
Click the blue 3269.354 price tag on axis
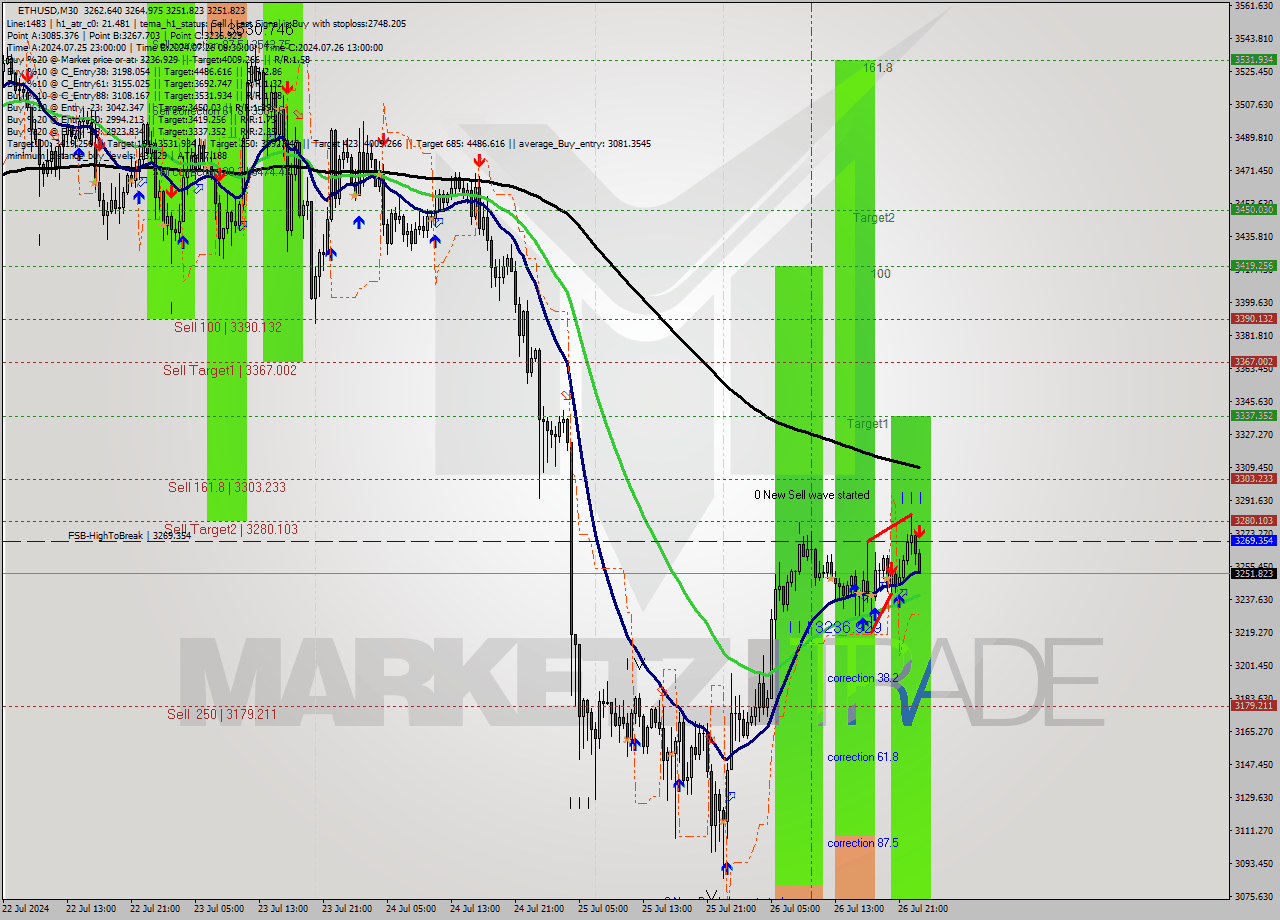[1253, 540]
